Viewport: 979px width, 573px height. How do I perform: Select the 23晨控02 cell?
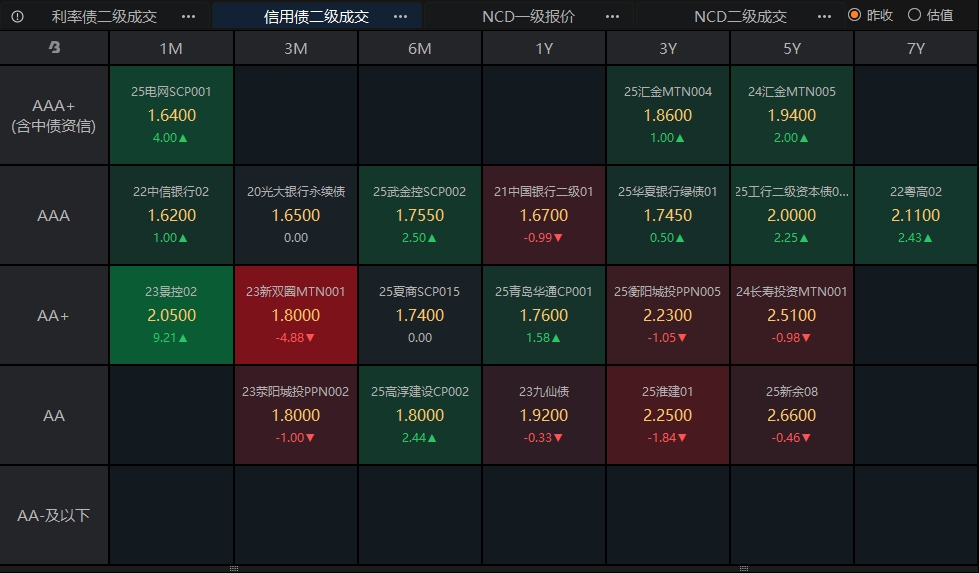coord(171,315)
